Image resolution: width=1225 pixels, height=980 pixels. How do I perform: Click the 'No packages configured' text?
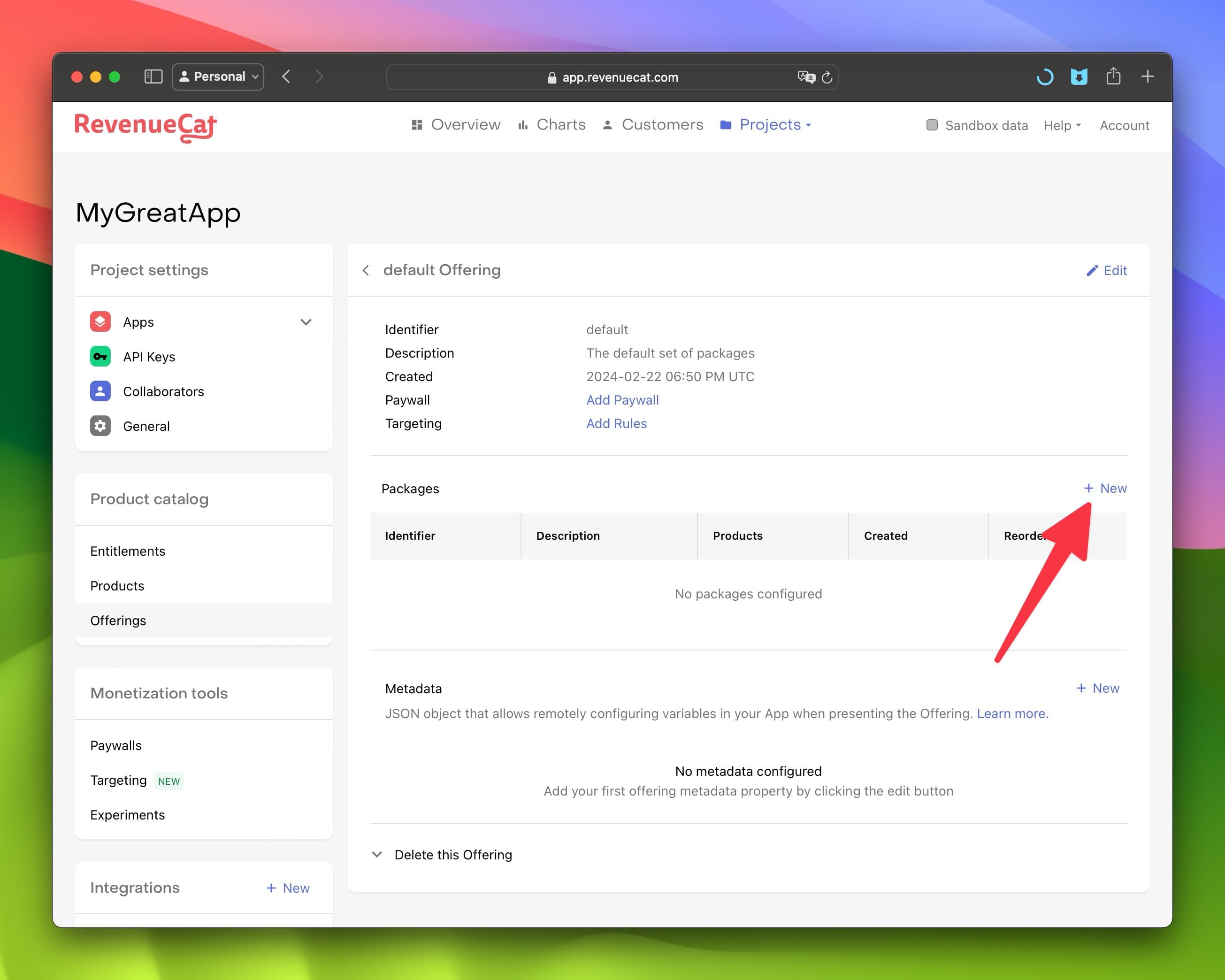[x=748, y=594]
